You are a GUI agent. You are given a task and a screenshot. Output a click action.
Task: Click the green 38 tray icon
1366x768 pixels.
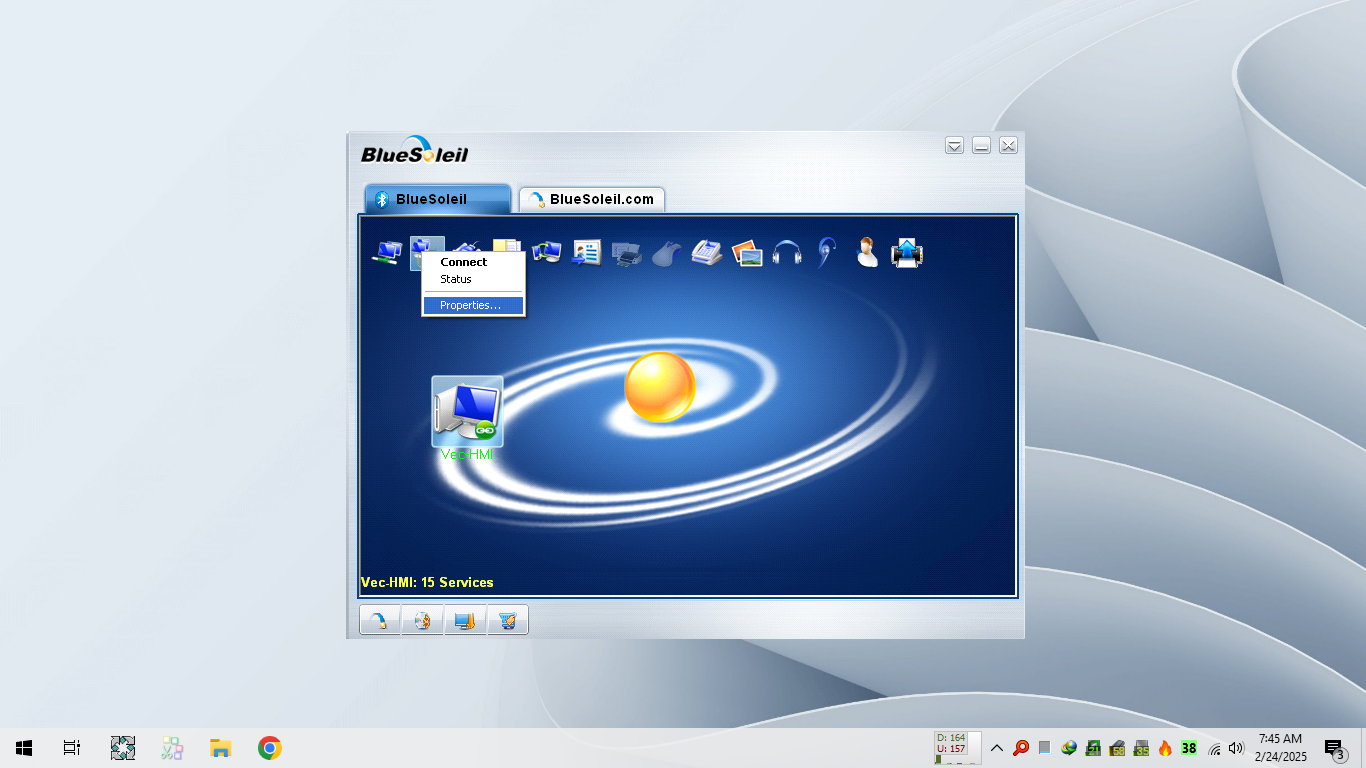tap(1189, 748)
